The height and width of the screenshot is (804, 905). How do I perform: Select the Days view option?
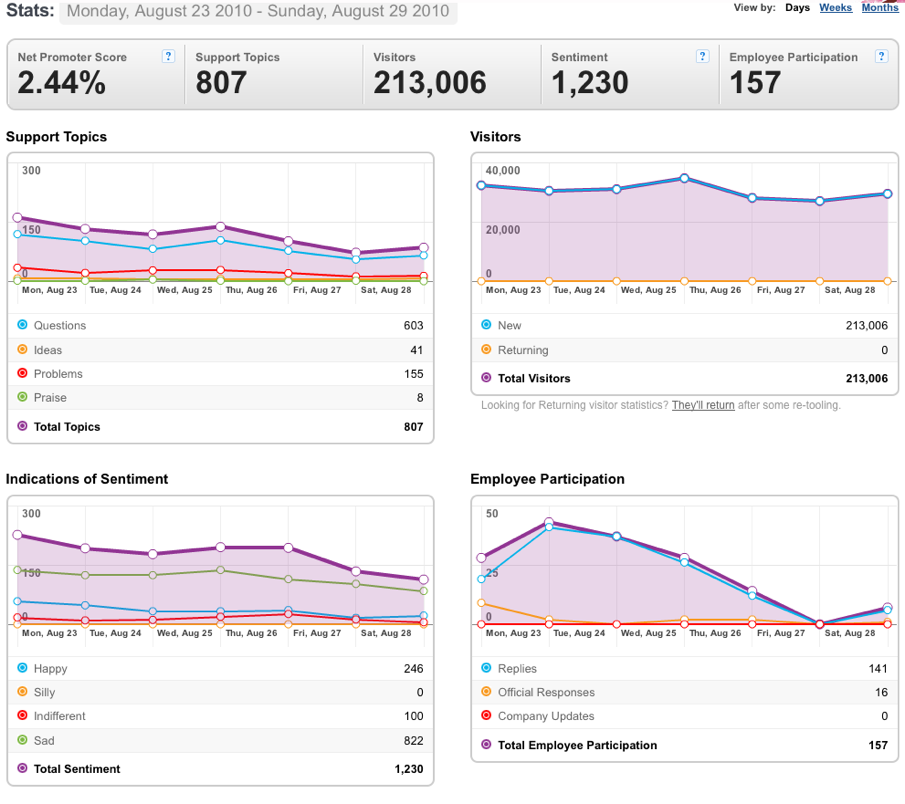click(797, 8)
